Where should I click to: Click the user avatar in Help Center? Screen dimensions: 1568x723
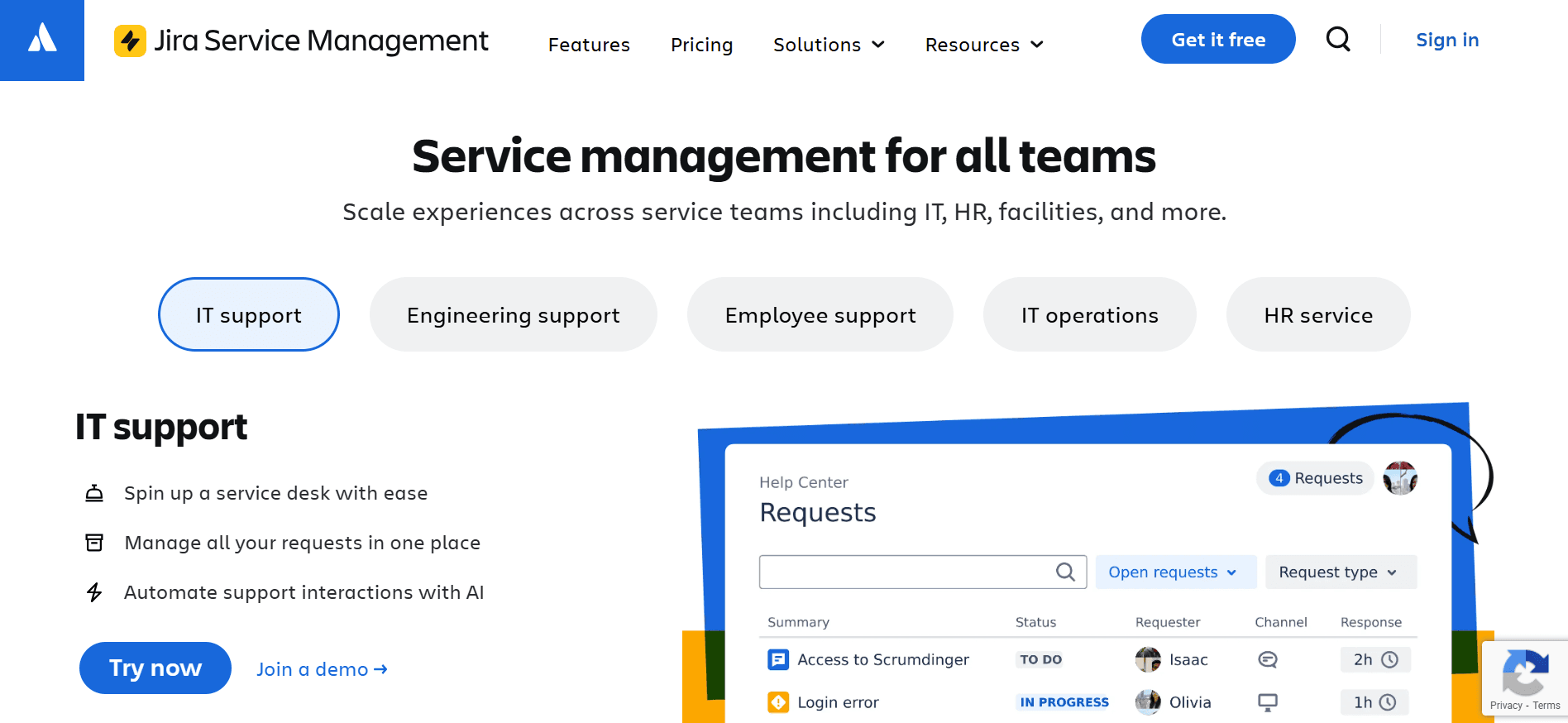tap(1400, 478)
